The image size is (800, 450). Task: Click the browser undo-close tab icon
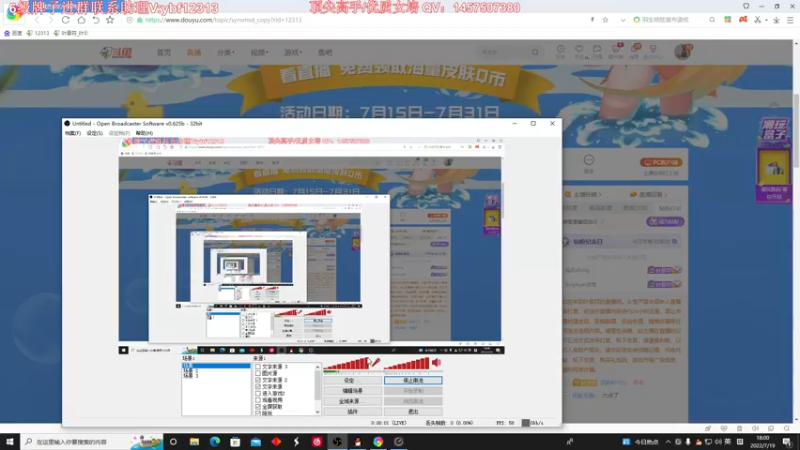pos(96,20)
